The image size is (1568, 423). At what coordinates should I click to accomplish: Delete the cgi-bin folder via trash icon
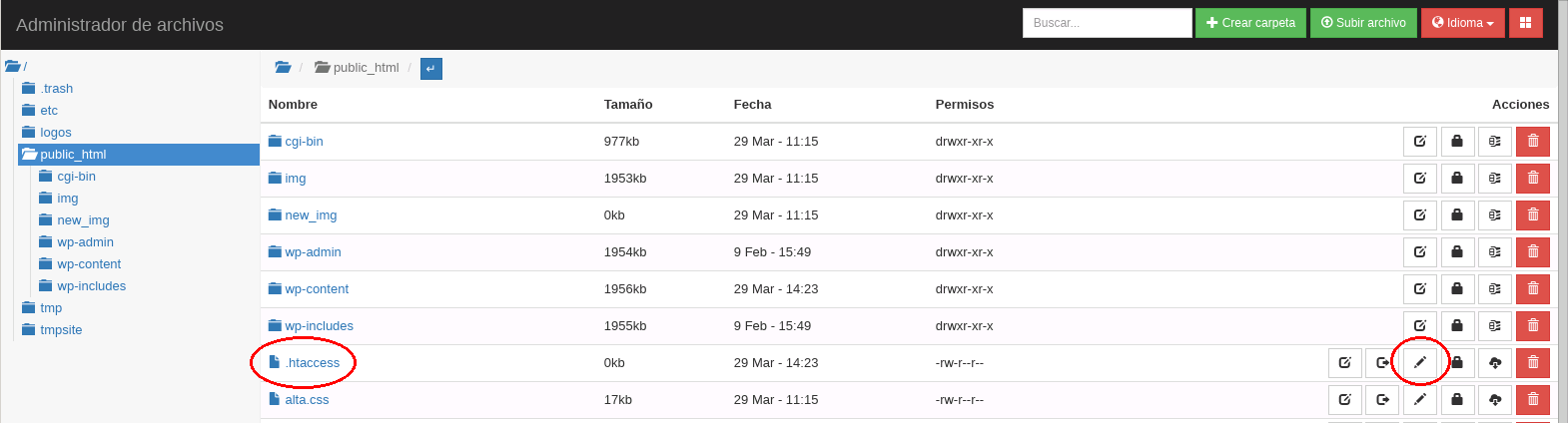(1533, 142)
